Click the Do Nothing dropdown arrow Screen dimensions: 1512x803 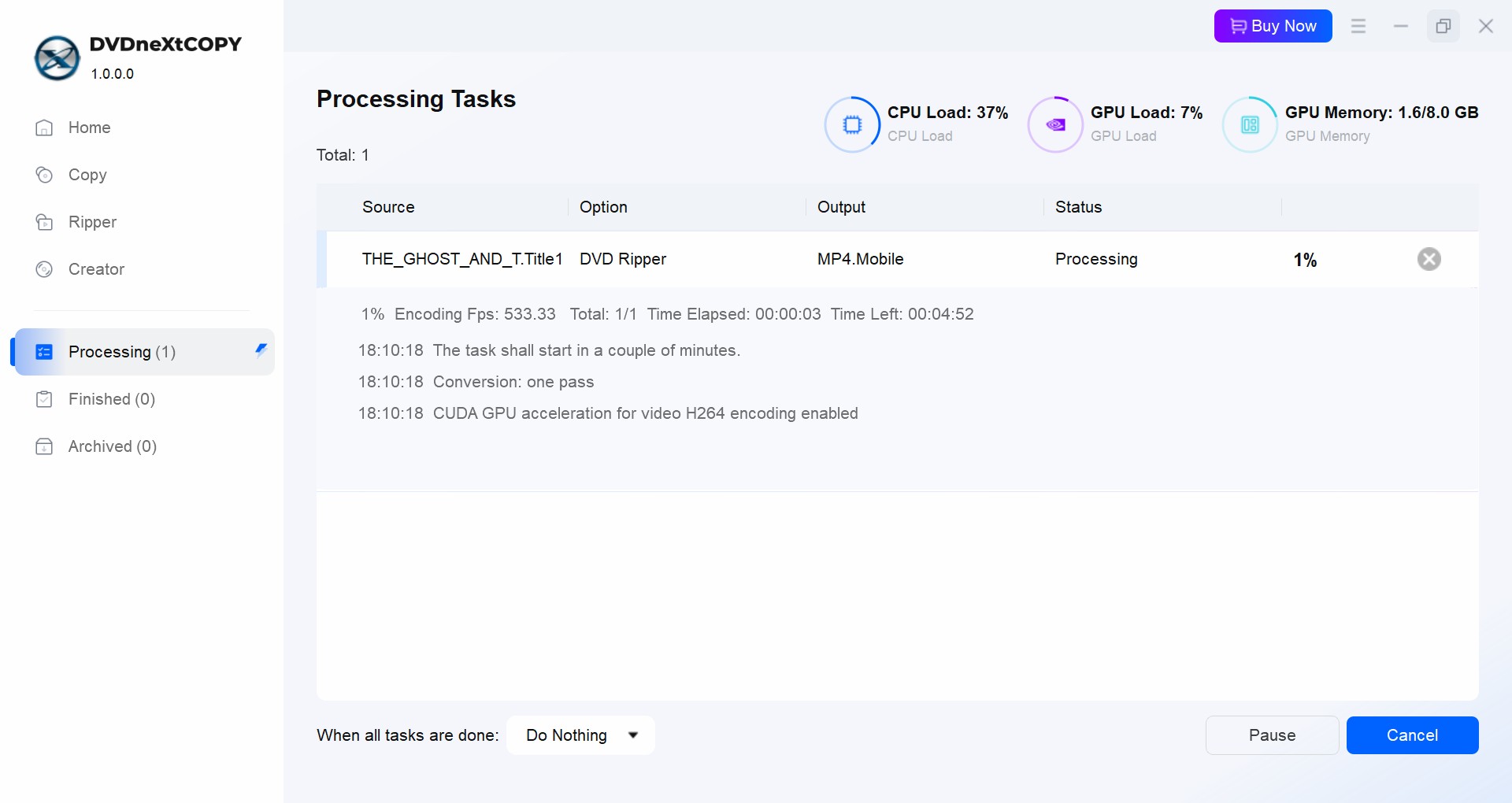633,735
